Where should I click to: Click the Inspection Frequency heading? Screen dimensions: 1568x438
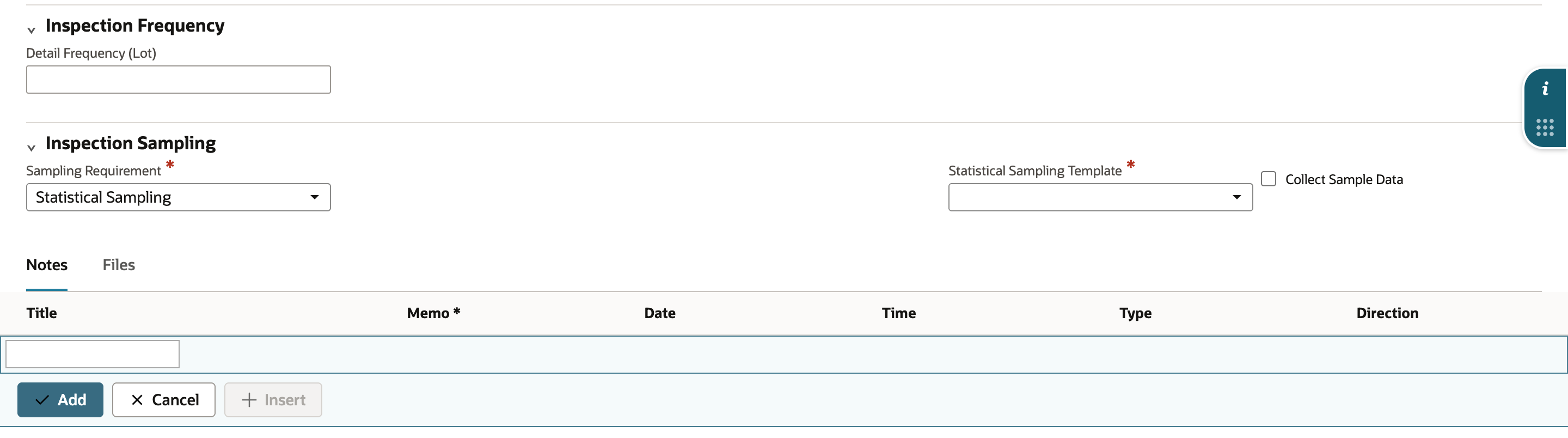(x=135, y=26)
